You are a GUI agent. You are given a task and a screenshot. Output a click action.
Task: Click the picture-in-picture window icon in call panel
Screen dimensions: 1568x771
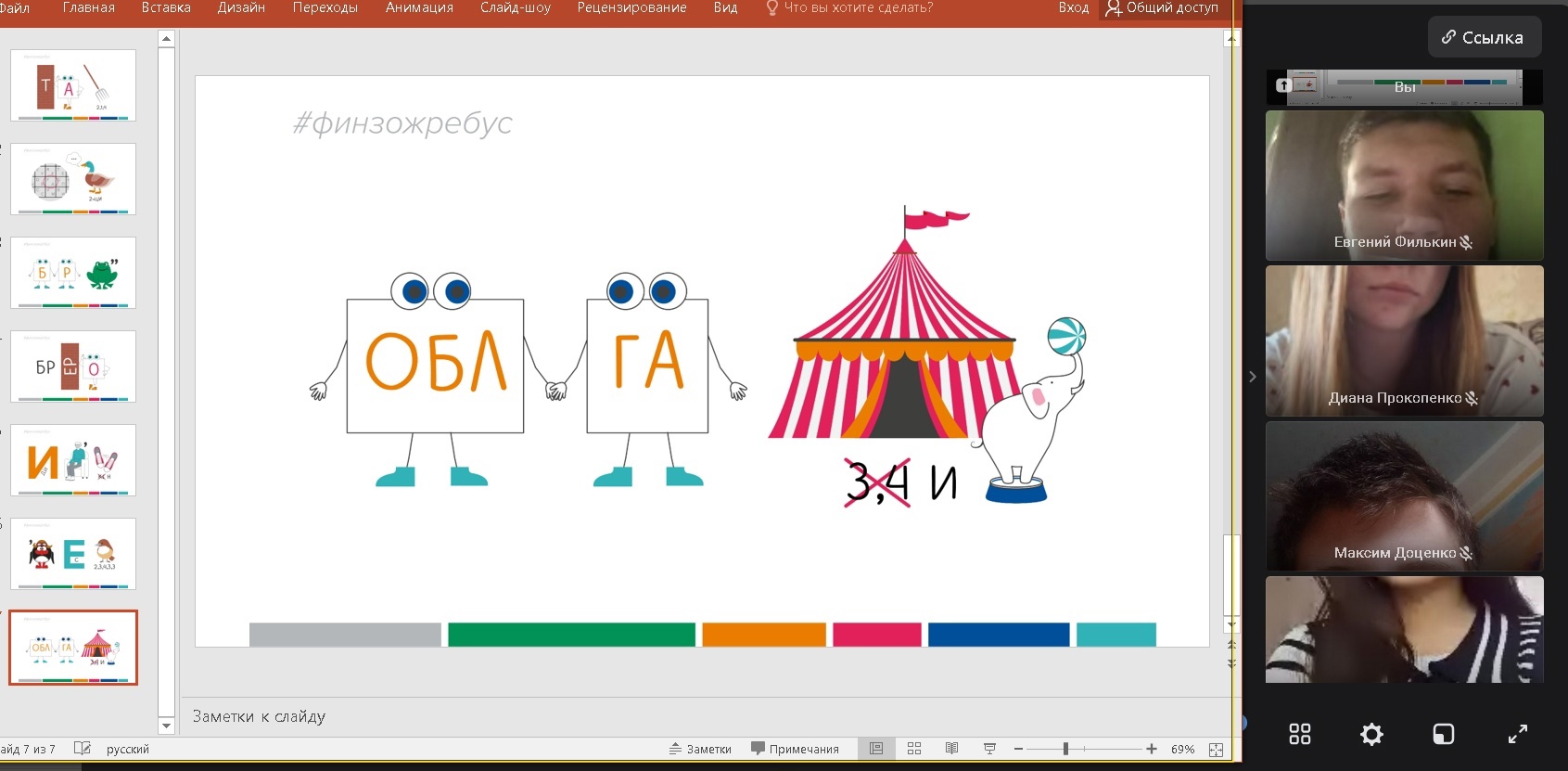click(x=1444, y=734)
